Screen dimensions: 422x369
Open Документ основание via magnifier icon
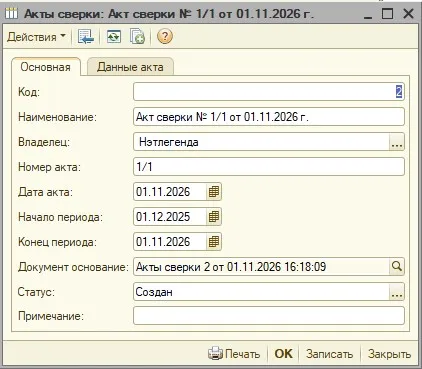(x=397, y=267)
